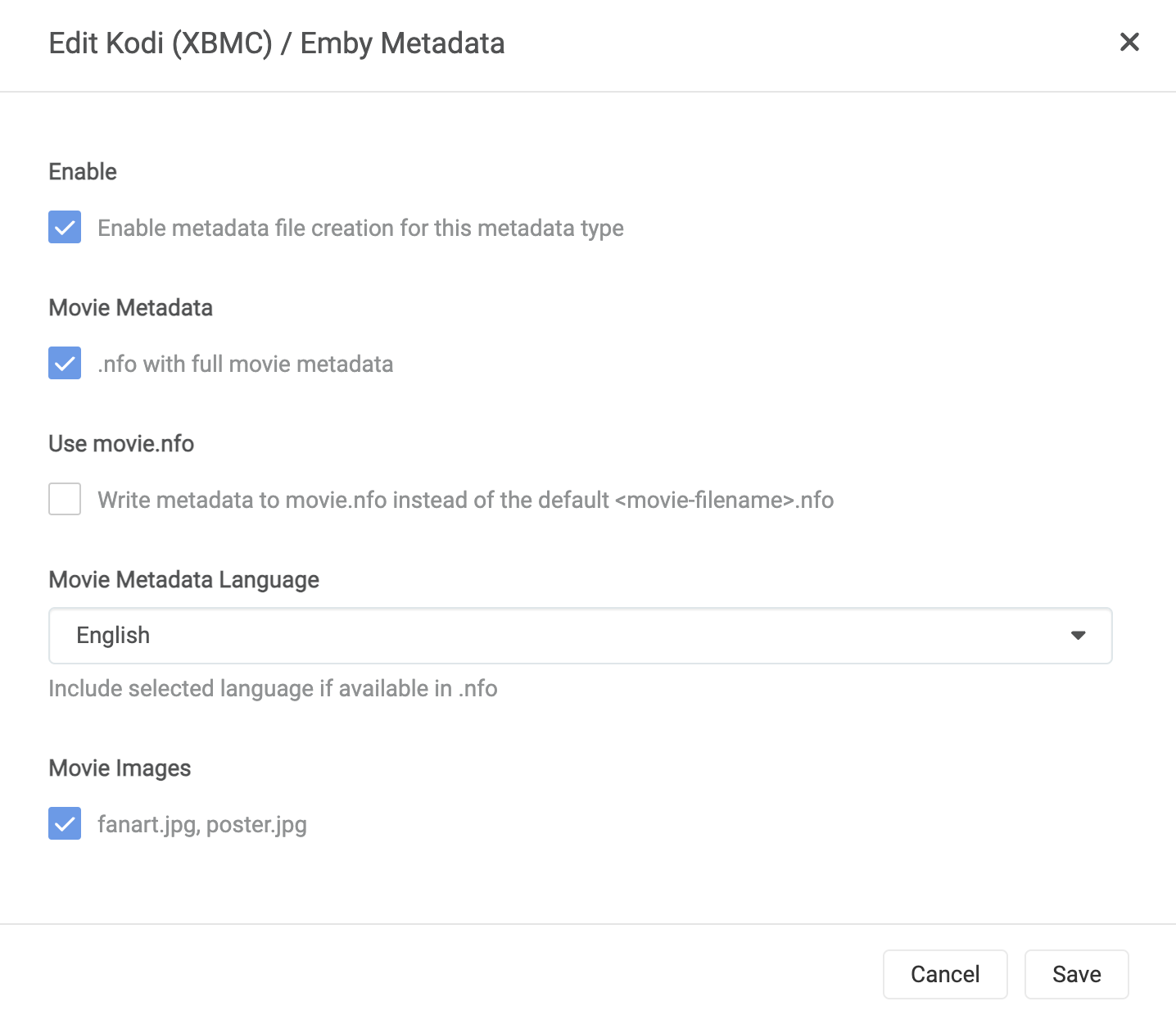Toggle .nfo with full movie metadata checkbox
This screenshot has width=1176, height=1024.
pyautogui.click(x=65, y=364)
